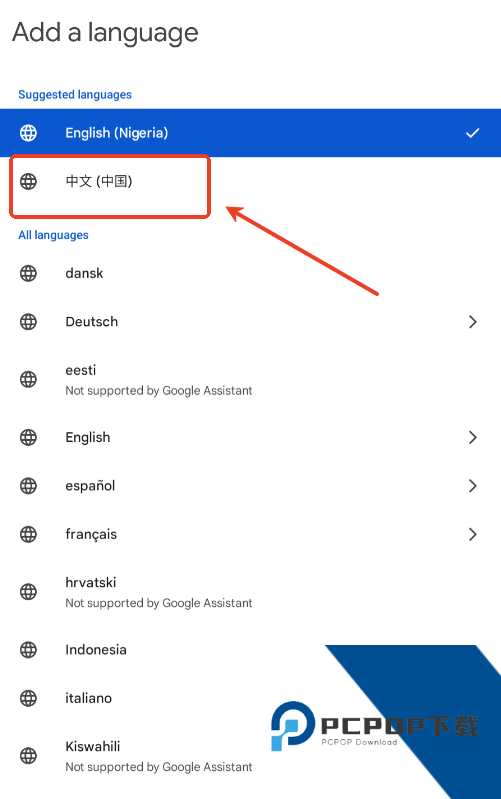The image size is (501, 799).
Task: Toggle the checkmark on English (Nigeria)
Action: tap(472, 133)
